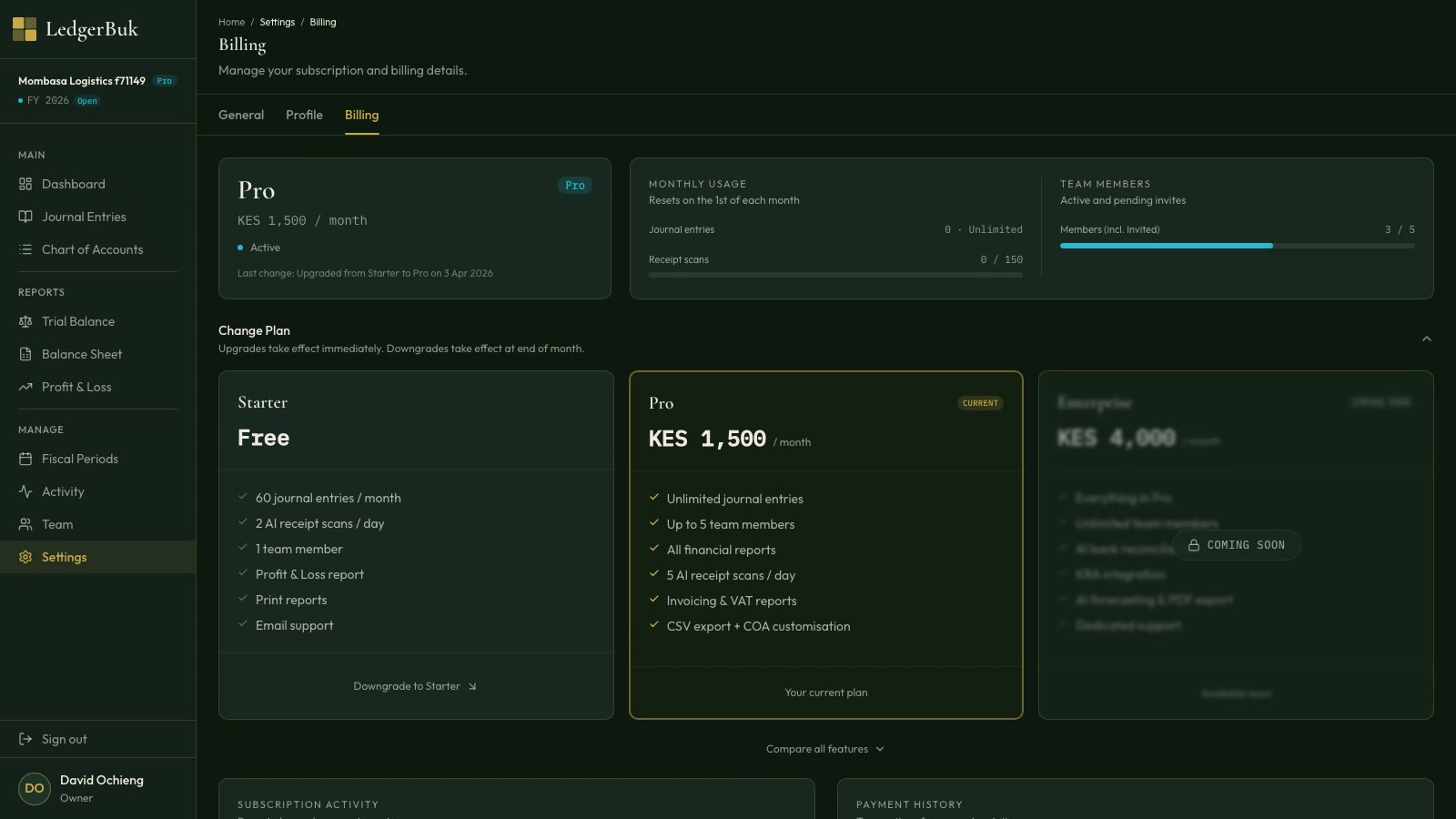Image resolution: width=1456 pixels, height=819 pixels.
Task: Click the Home breadcrumb link
Action: point(231,22)
